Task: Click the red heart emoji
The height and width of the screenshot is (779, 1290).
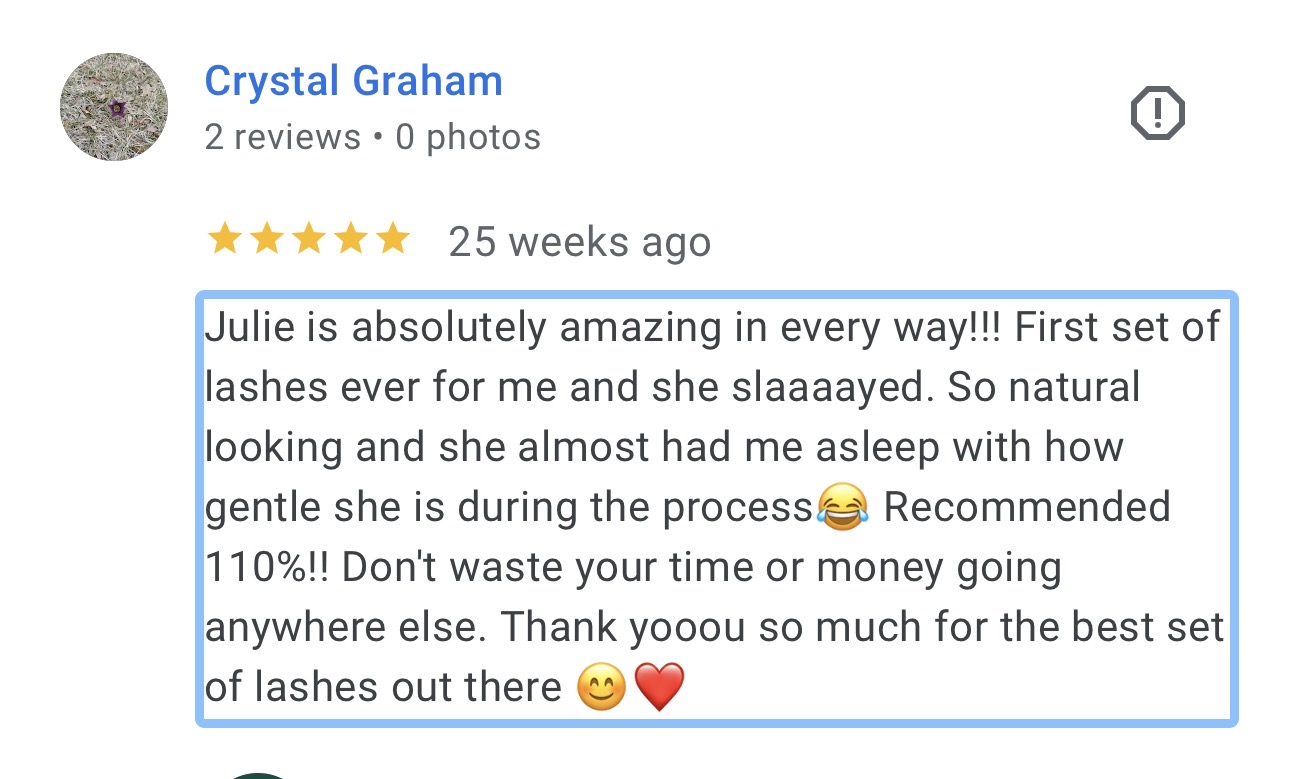Action: [x=659, y=688]
